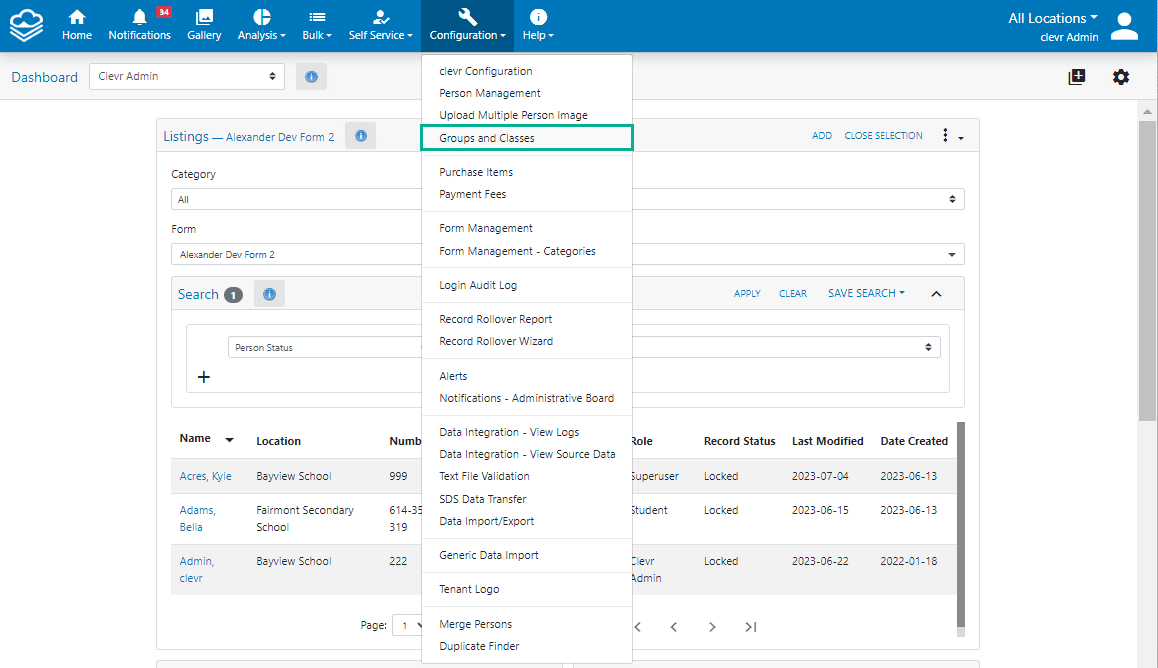Open the Person Status field dropdown
The height and width of the screenshot is (668, 1158).
[x=583, y=347]
